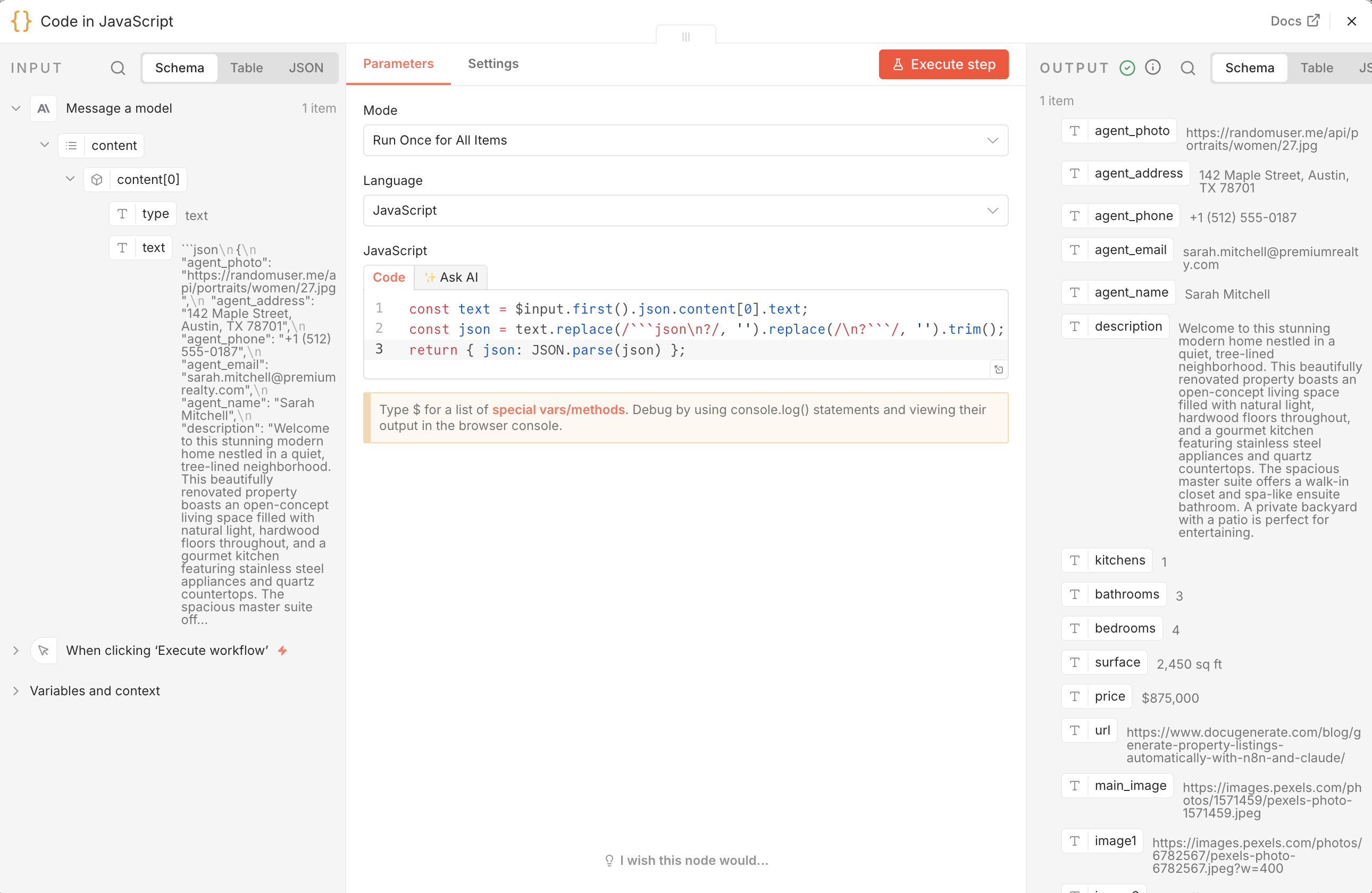Switch the Input view to Table
Screen dimensions: 1372x893
[x=247, y=68]
